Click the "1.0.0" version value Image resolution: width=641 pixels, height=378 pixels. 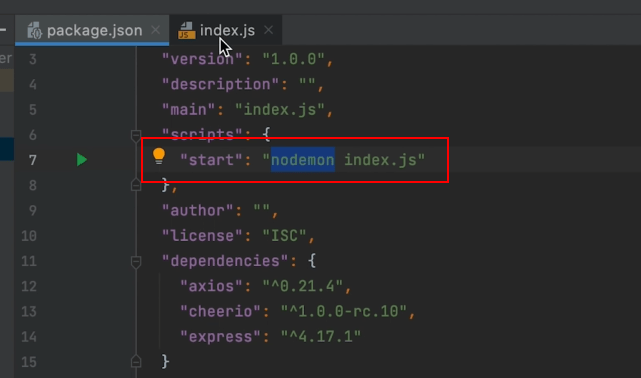(x=294, y=60)
